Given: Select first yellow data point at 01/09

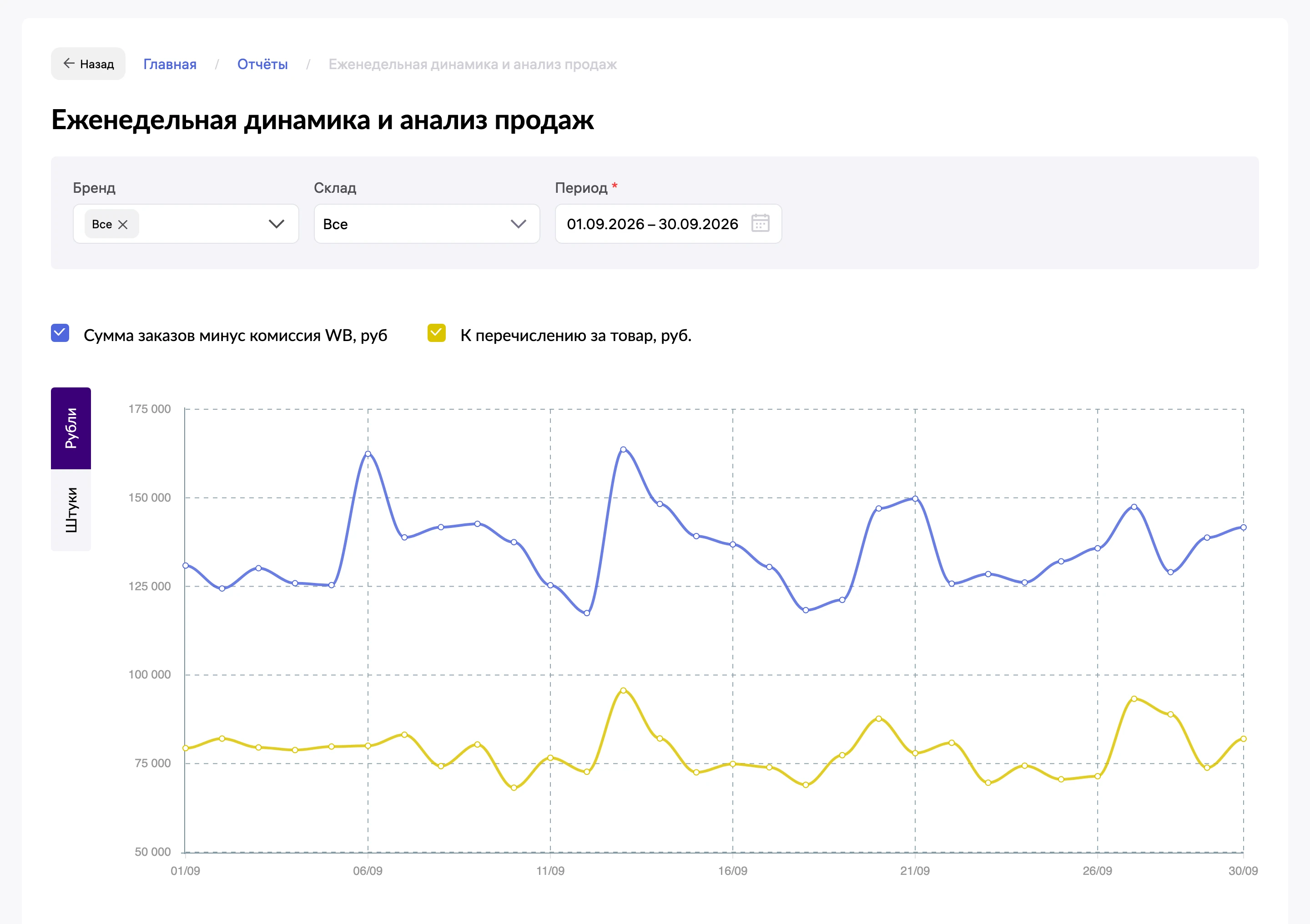Looking at the screenshot, I should pos(186,748).
